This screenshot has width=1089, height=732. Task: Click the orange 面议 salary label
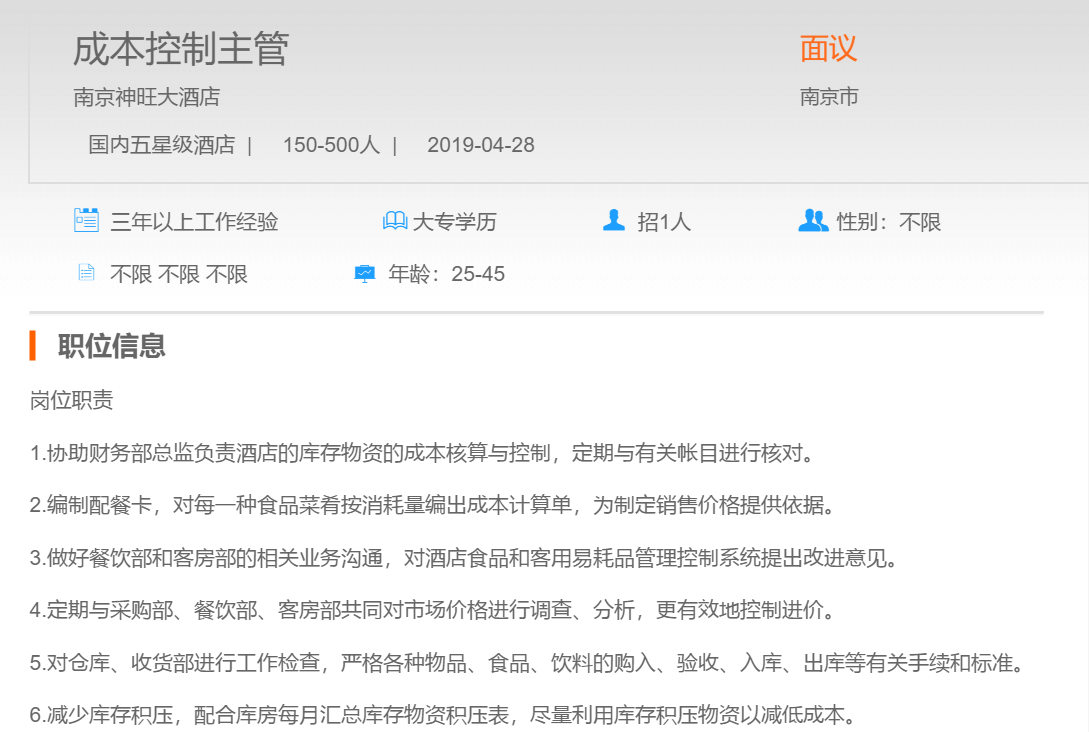pyautogui.click(x=828, y=48)
